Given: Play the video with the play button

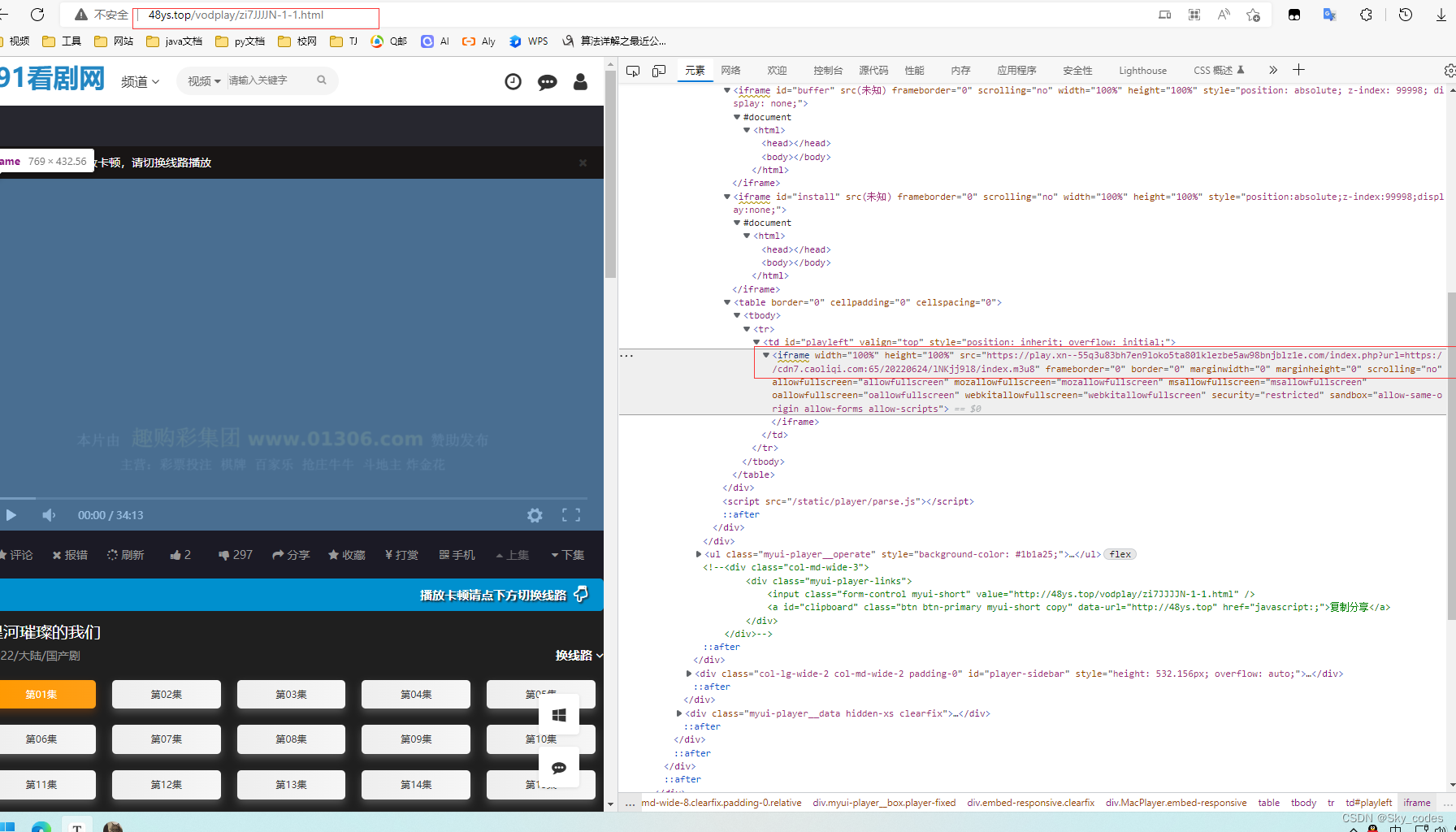Looking at the screenshot, I should (11, 515).
